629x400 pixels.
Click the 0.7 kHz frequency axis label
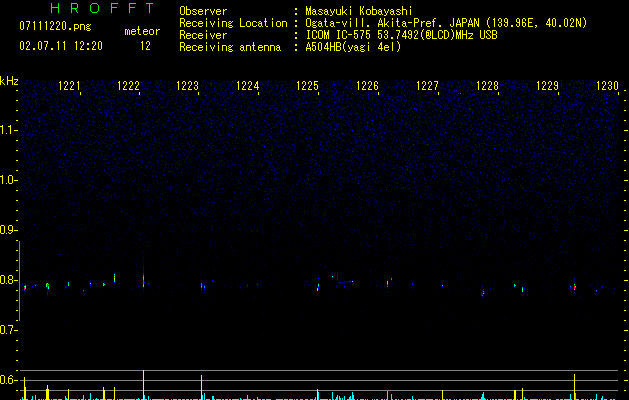pos(8,330)
